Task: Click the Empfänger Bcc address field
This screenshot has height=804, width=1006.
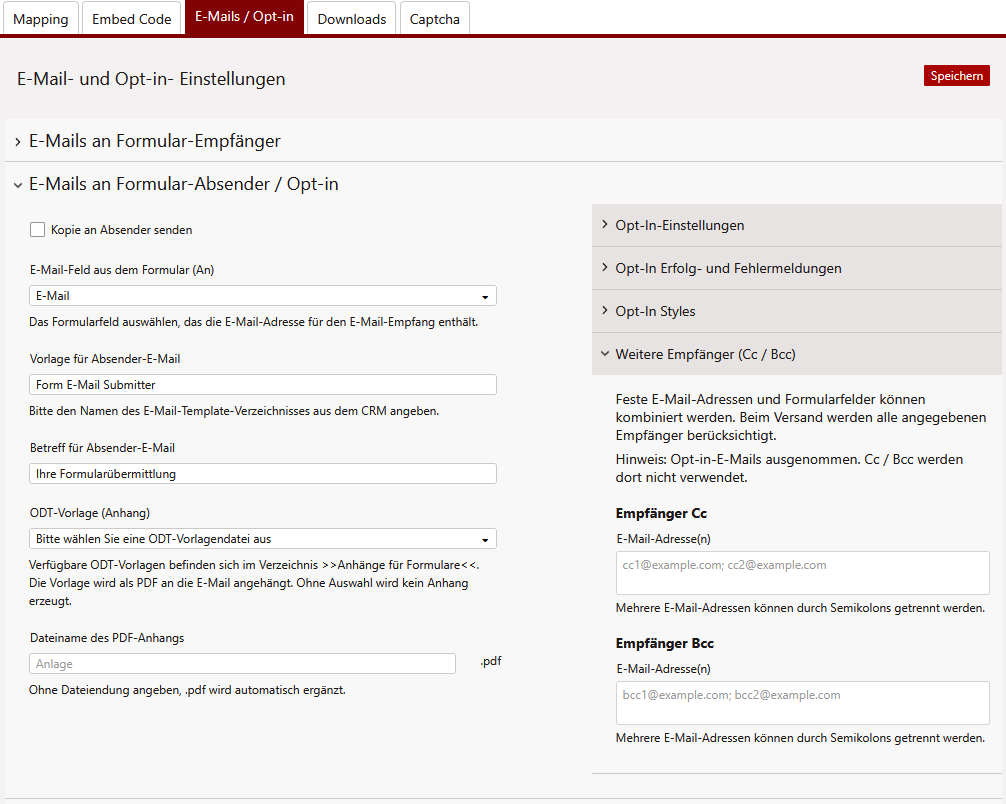Action: [x=802, y=703]
